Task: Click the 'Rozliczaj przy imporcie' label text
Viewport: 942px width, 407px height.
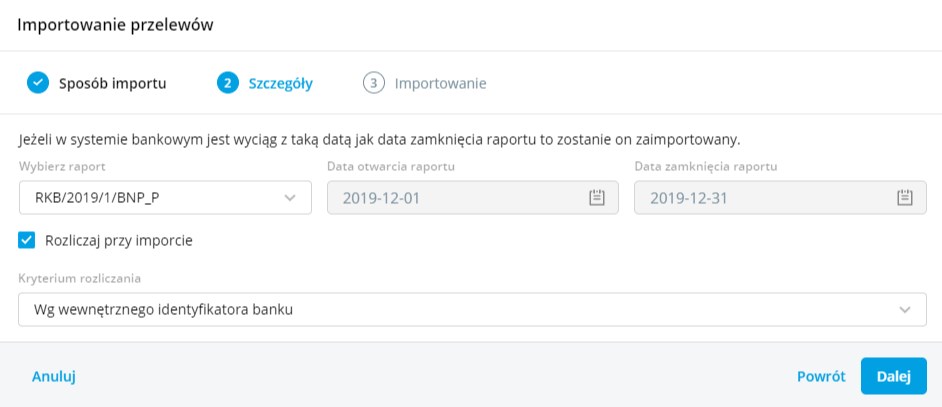Action: (x=119, y=240)
